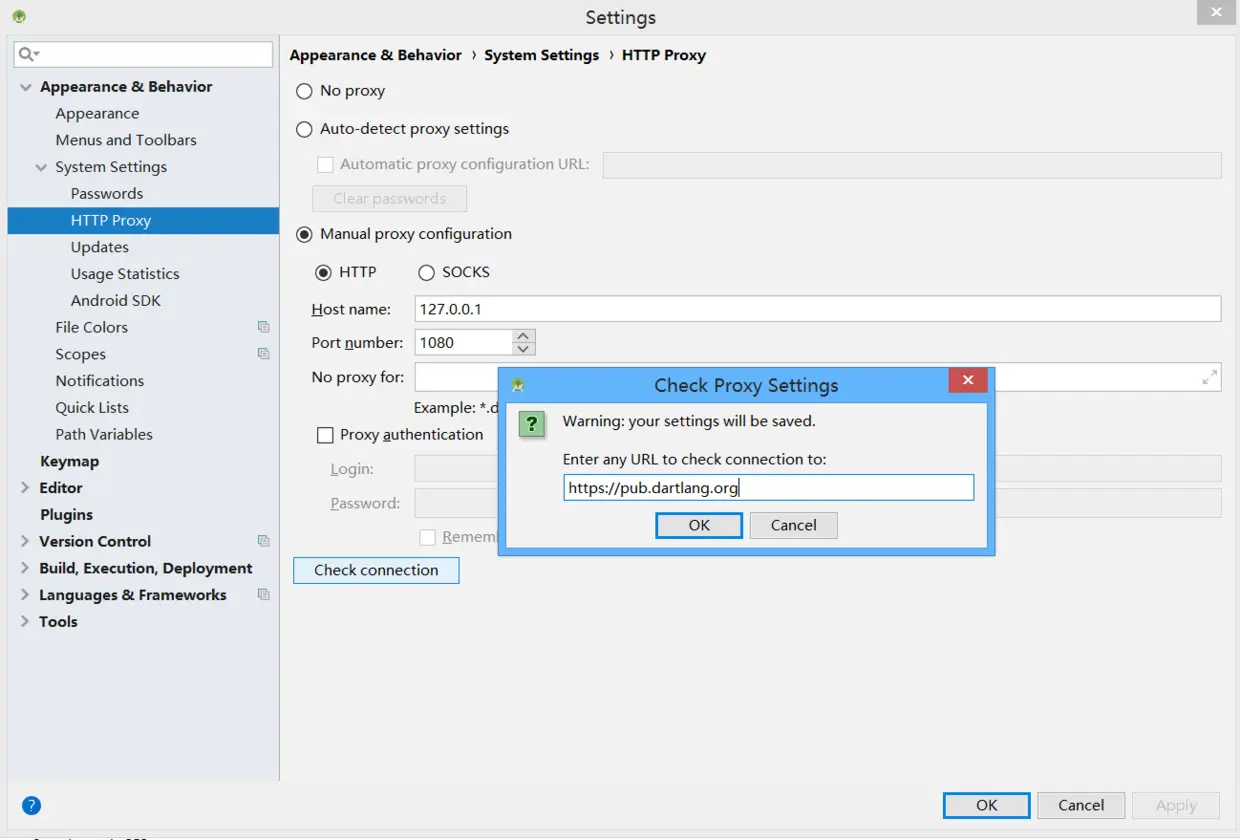Click the green question icon in dialog
The width and height of the screenshot is (1240, 840).
pyautogui.click(x=532, y=424)
